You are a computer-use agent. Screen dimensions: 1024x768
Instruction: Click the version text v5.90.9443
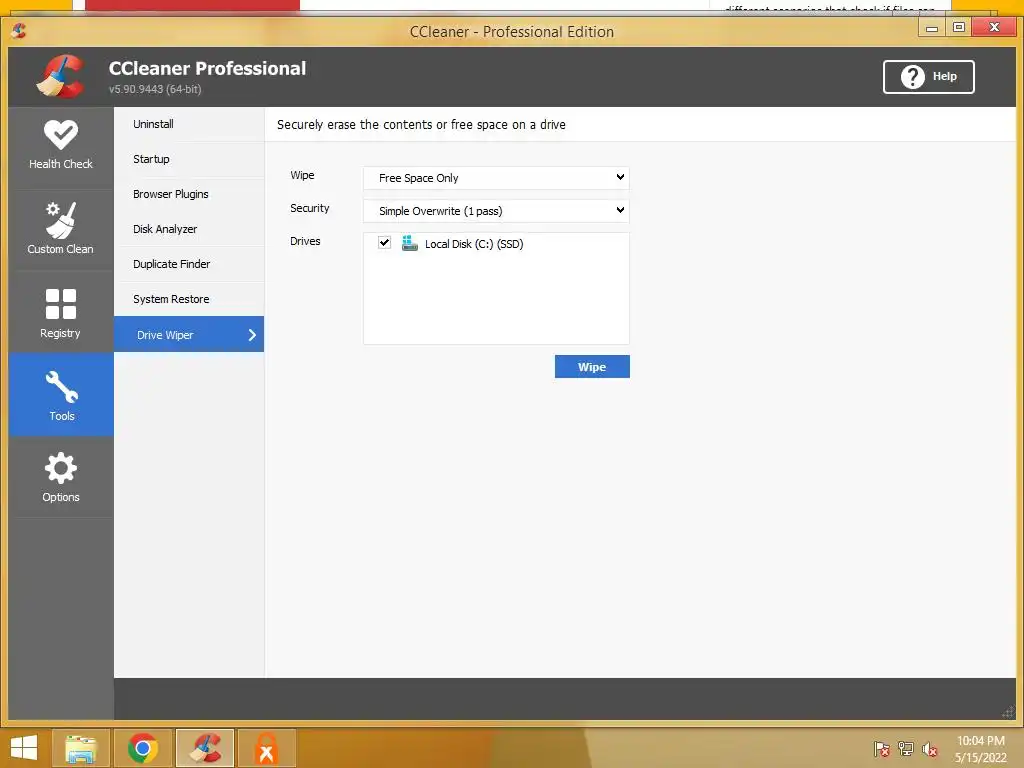click(155, 89)
